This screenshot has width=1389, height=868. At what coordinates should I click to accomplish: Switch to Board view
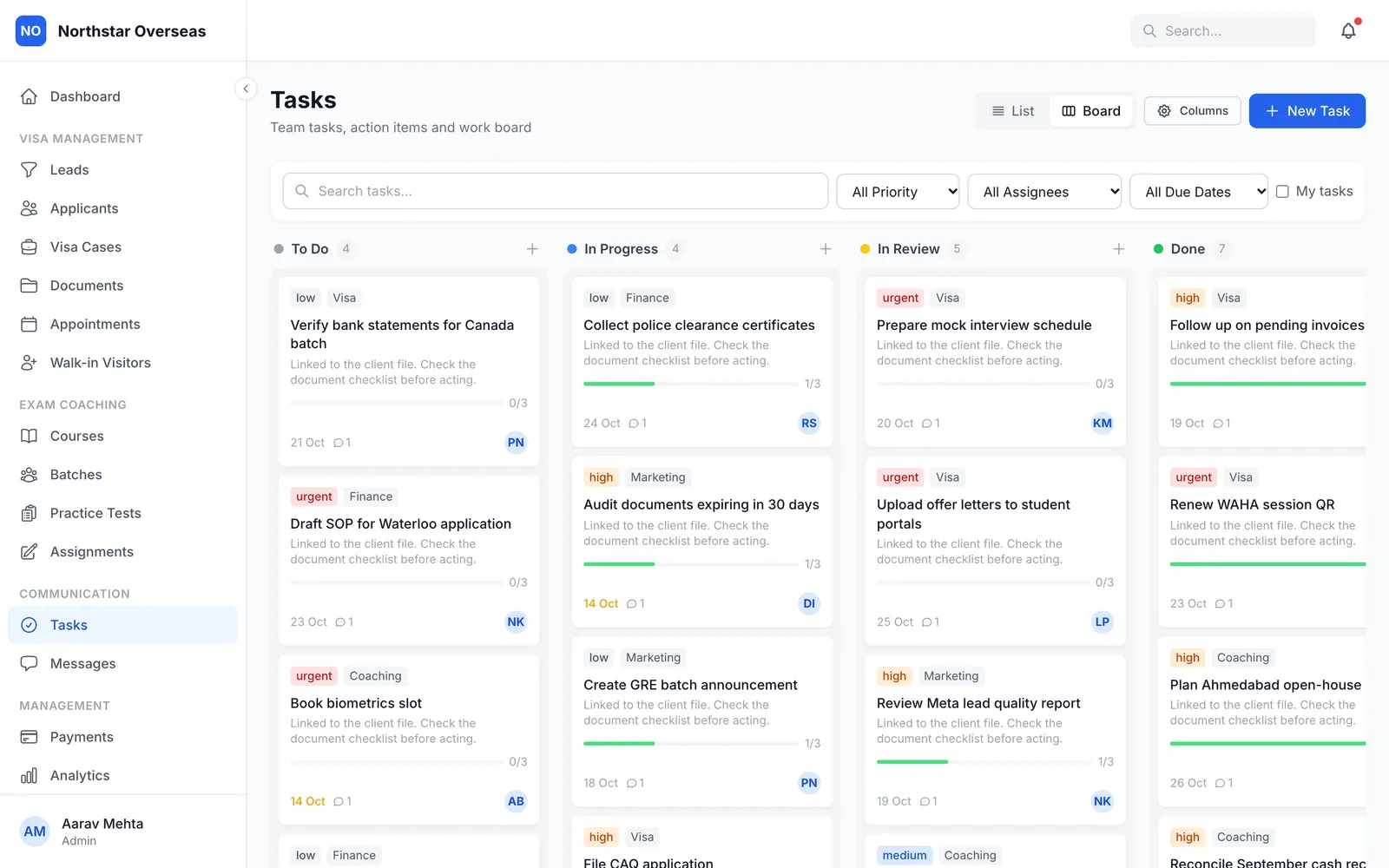tap(1091, 111)
